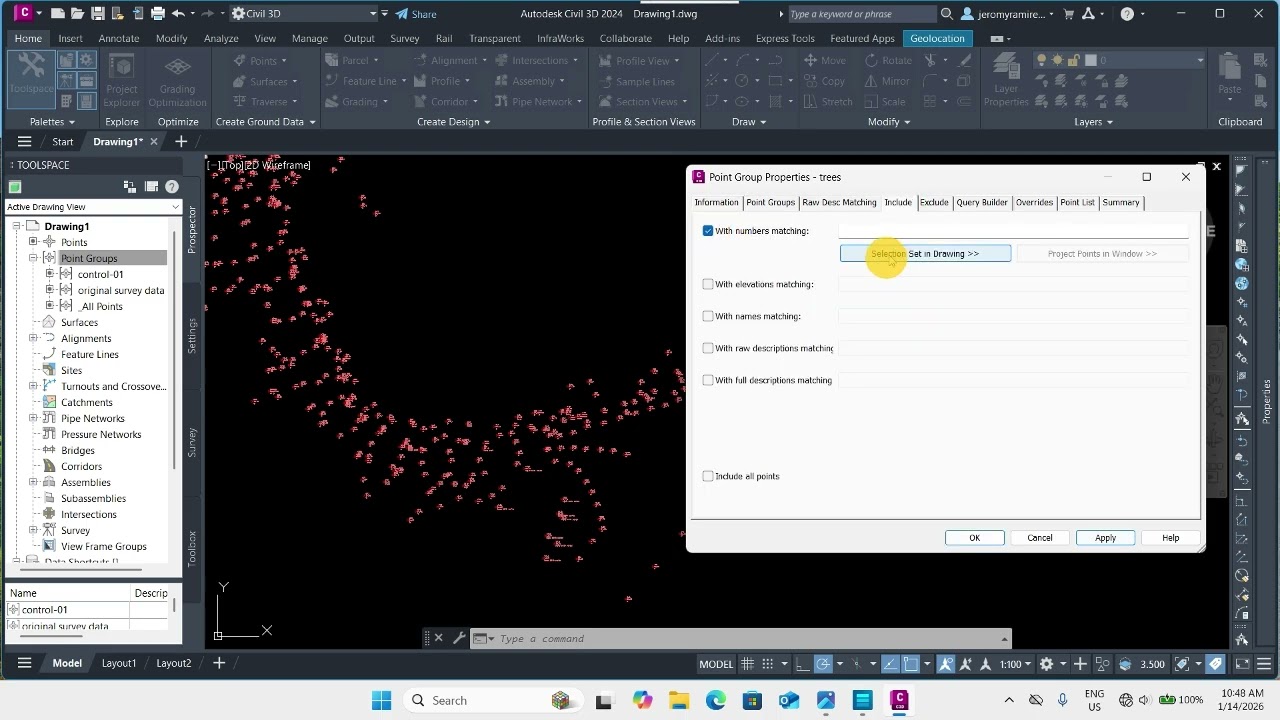Select original survey data point group
This screenshot has width=1280, height=720.
(120, 290)
